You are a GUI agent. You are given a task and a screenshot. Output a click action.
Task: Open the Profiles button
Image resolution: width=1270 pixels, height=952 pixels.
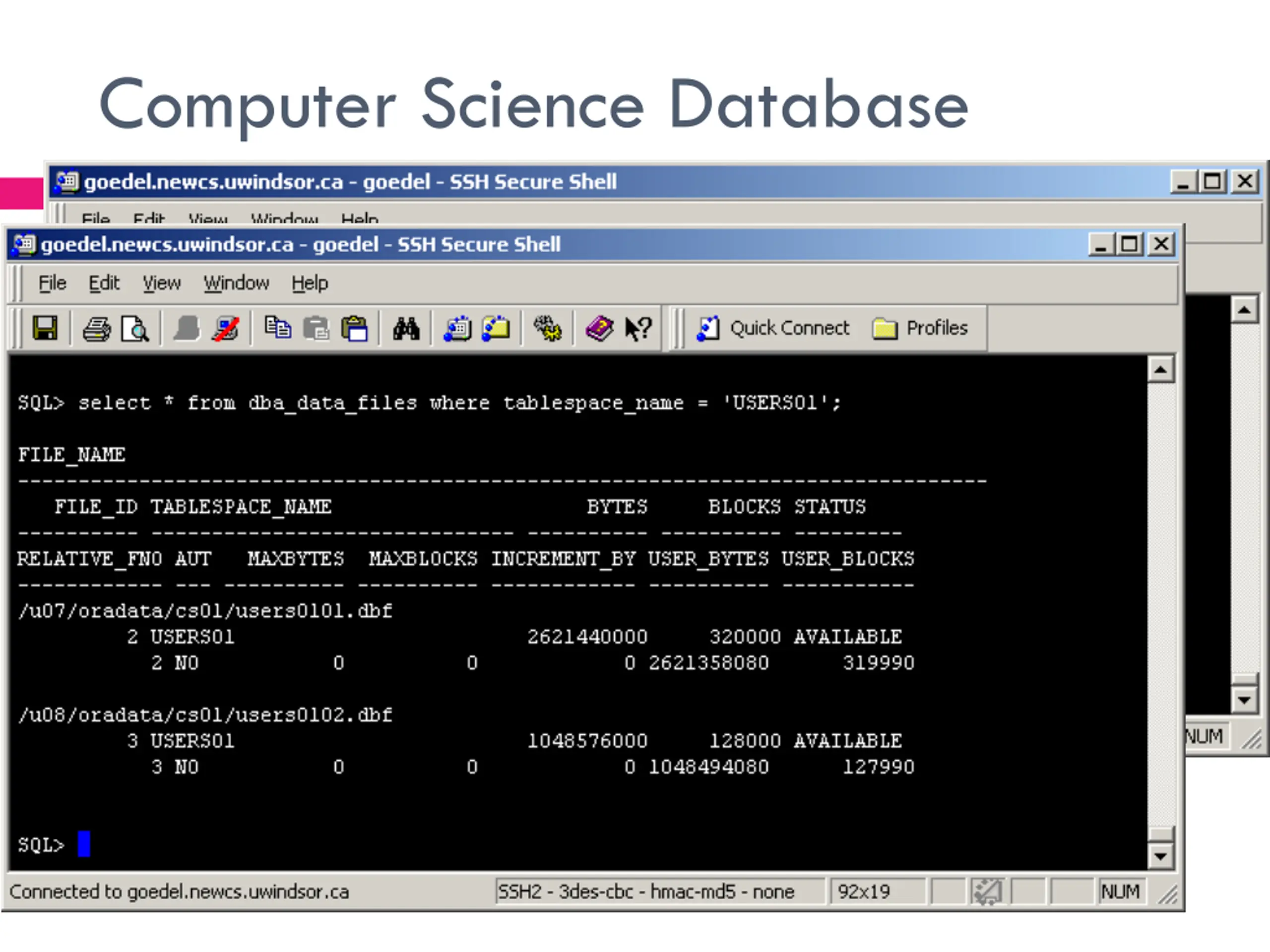coord(920,328)
